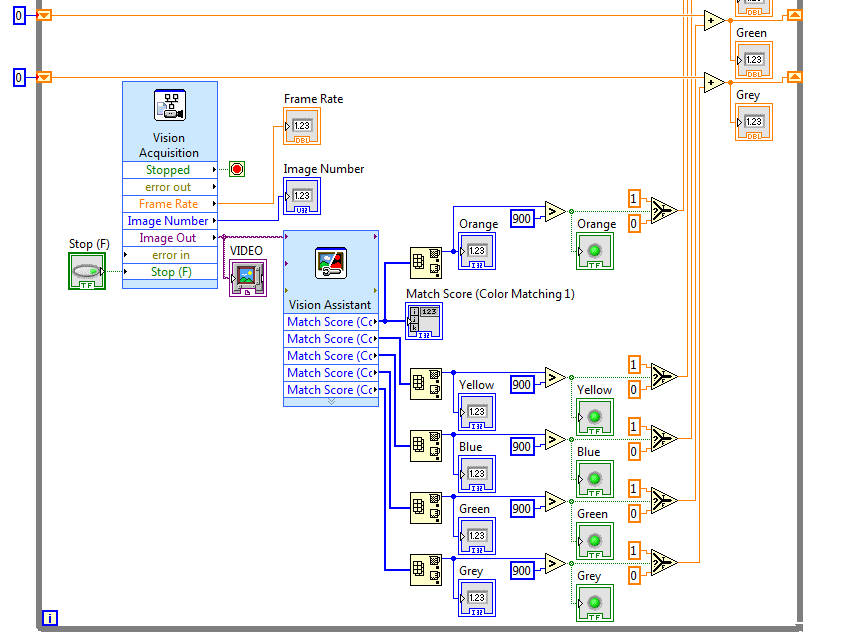Click the Select node after the Grey LED

coord(664,562)
